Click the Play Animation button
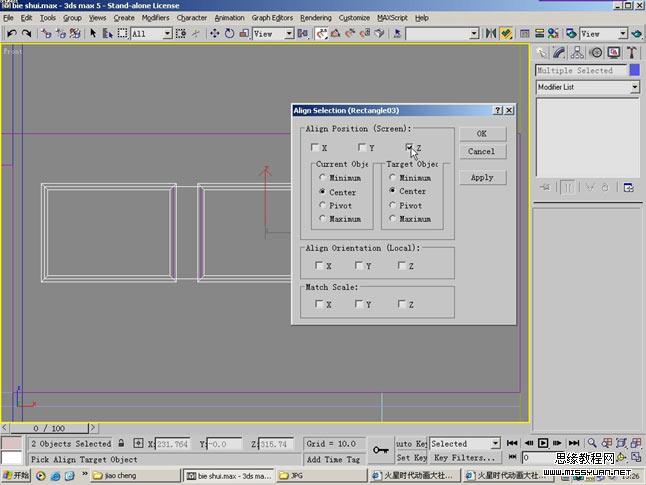The height and width of the screenshot is (485, 646). [543, 443]
